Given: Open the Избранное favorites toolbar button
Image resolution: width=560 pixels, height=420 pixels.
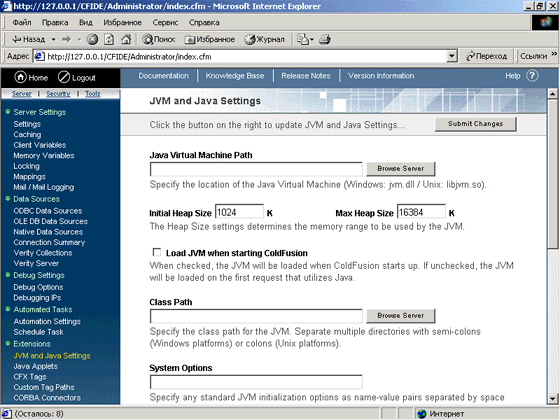Looking at the screenshot, I should pyautogui.click(x=210, y=39).
